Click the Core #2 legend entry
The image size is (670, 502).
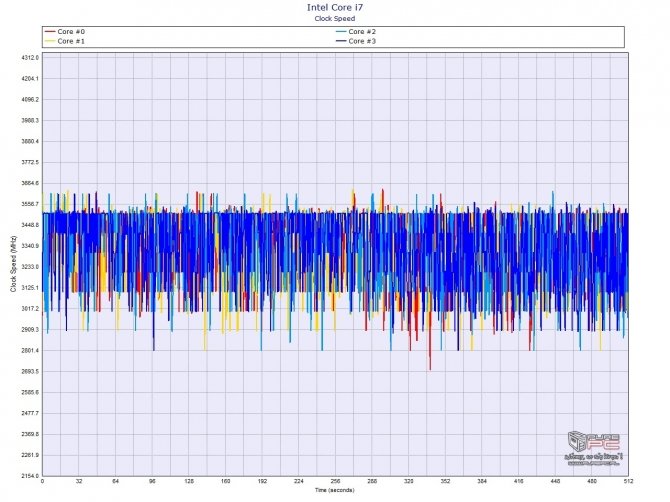pos(356,32)
